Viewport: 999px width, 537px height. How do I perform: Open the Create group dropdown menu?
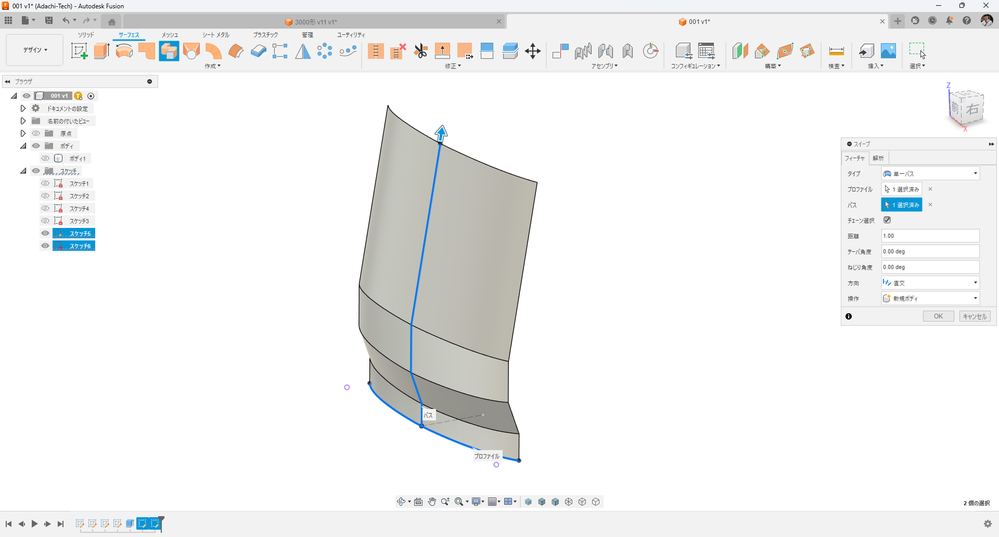[212, 66]
